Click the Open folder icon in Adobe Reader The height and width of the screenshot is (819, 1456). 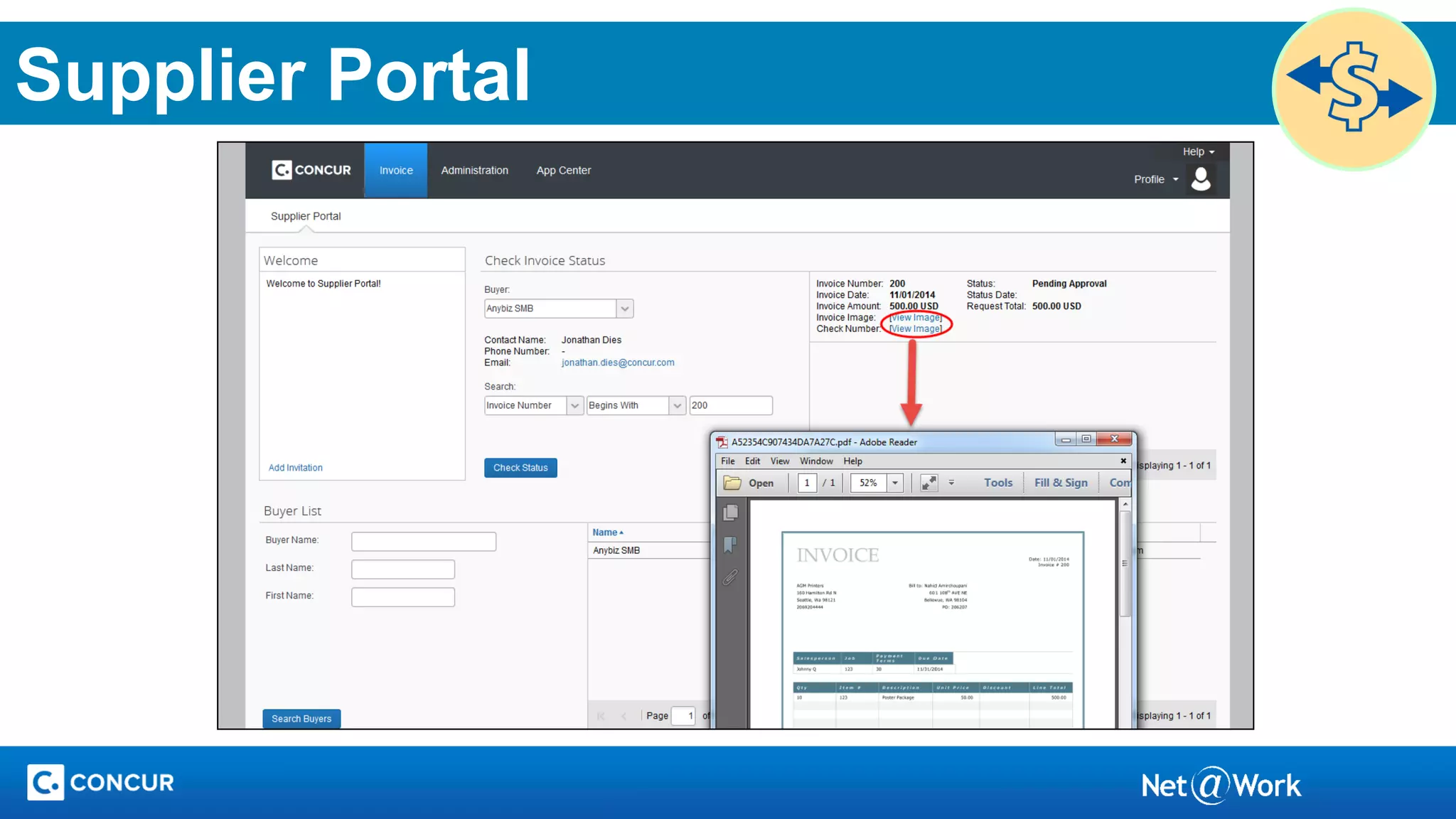pos(732,483)
